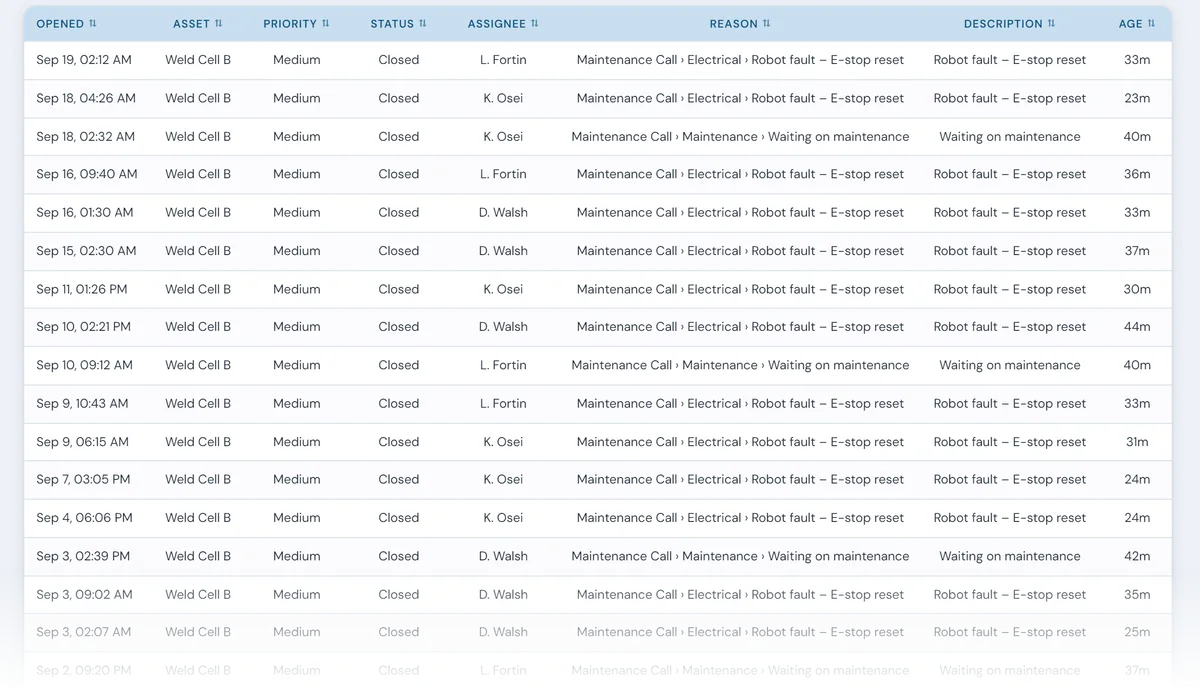
Task: Click assignee K. Osei in Sep 18, 04:26 AM row
Action: [503, 98]
